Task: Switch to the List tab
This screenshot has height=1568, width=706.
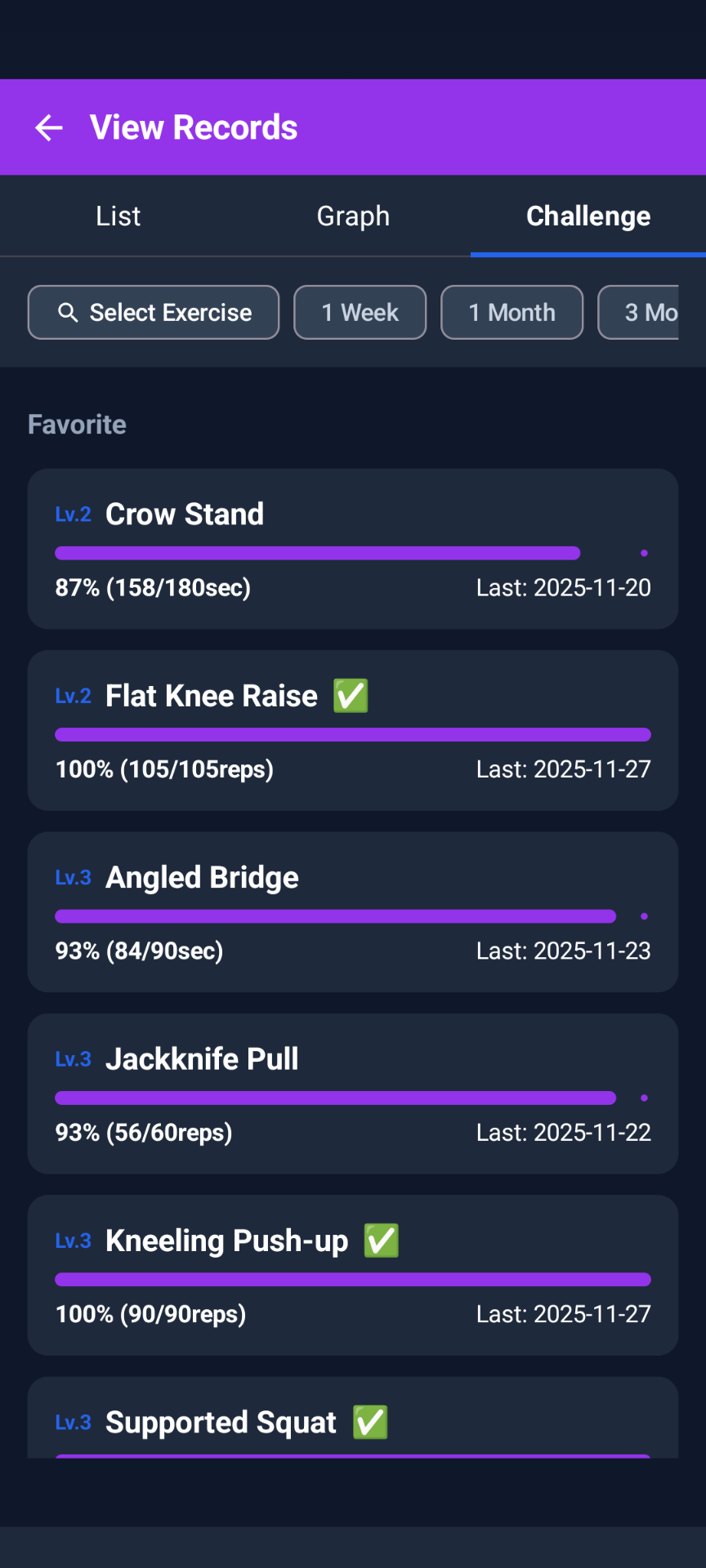Action: pos(118,216)
